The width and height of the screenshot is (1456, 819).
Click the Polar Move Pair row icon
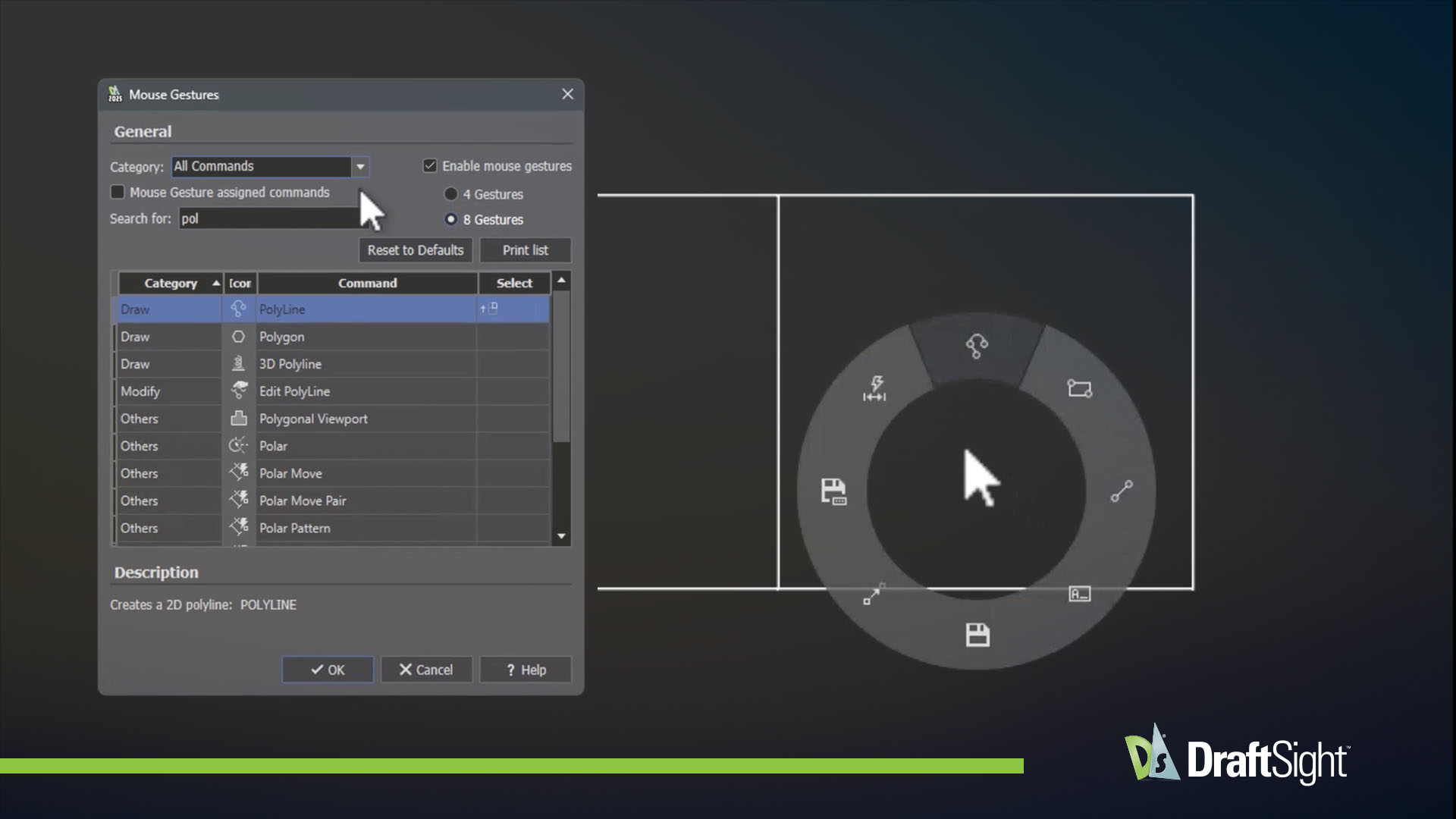[x=239, y=500]
